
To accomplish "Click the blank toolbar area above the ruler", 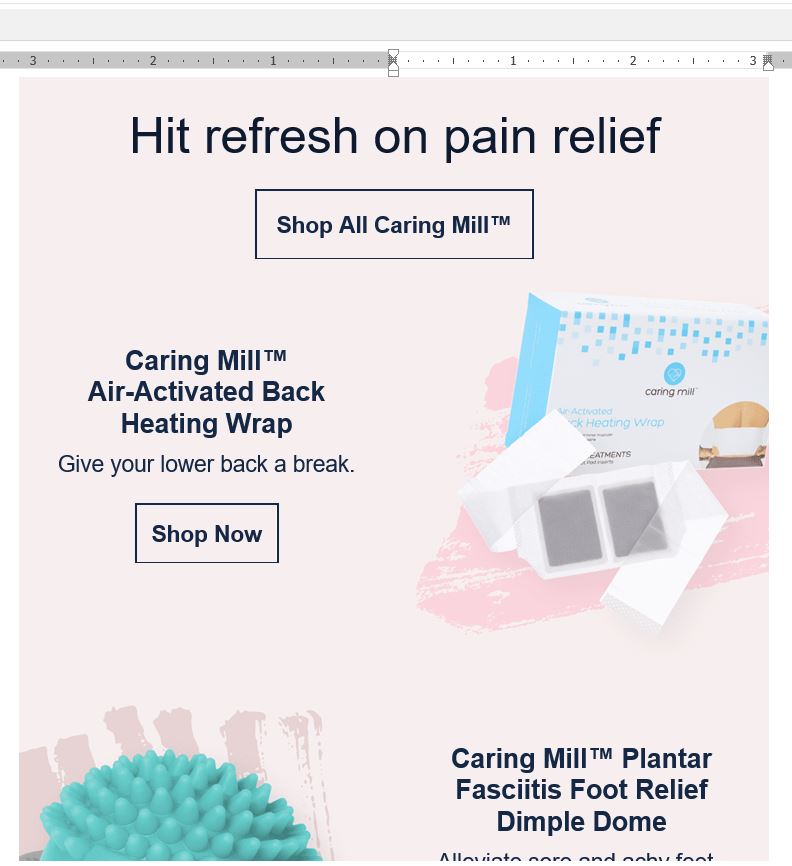I will [395, 25].
